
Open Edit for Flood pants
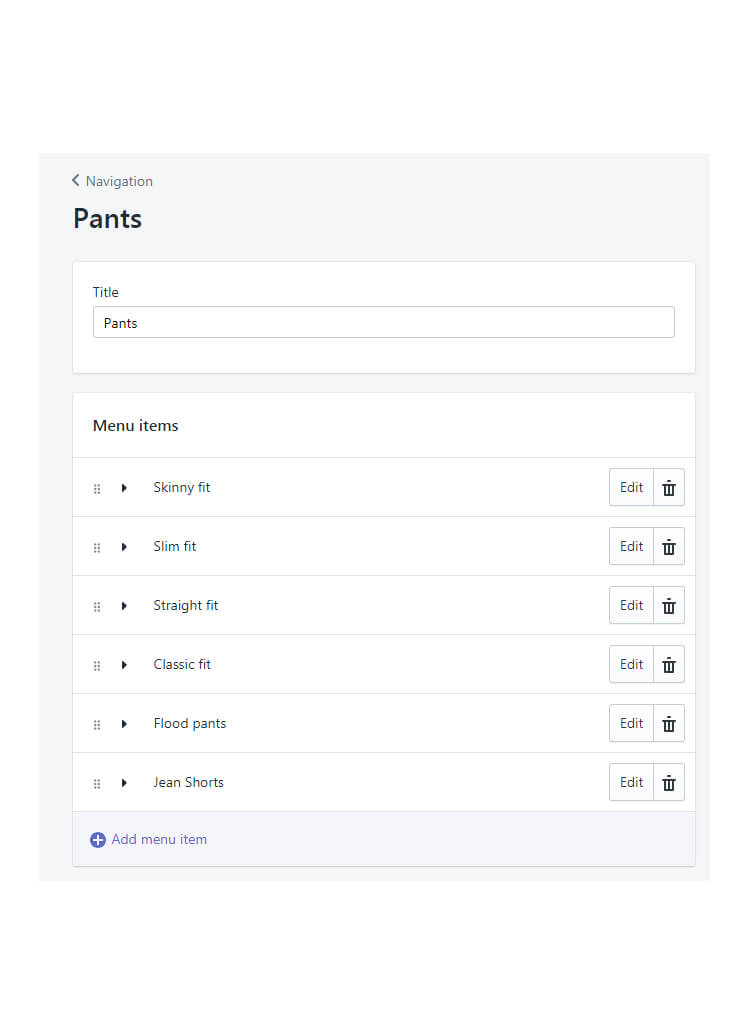click(x=631, y=723)
